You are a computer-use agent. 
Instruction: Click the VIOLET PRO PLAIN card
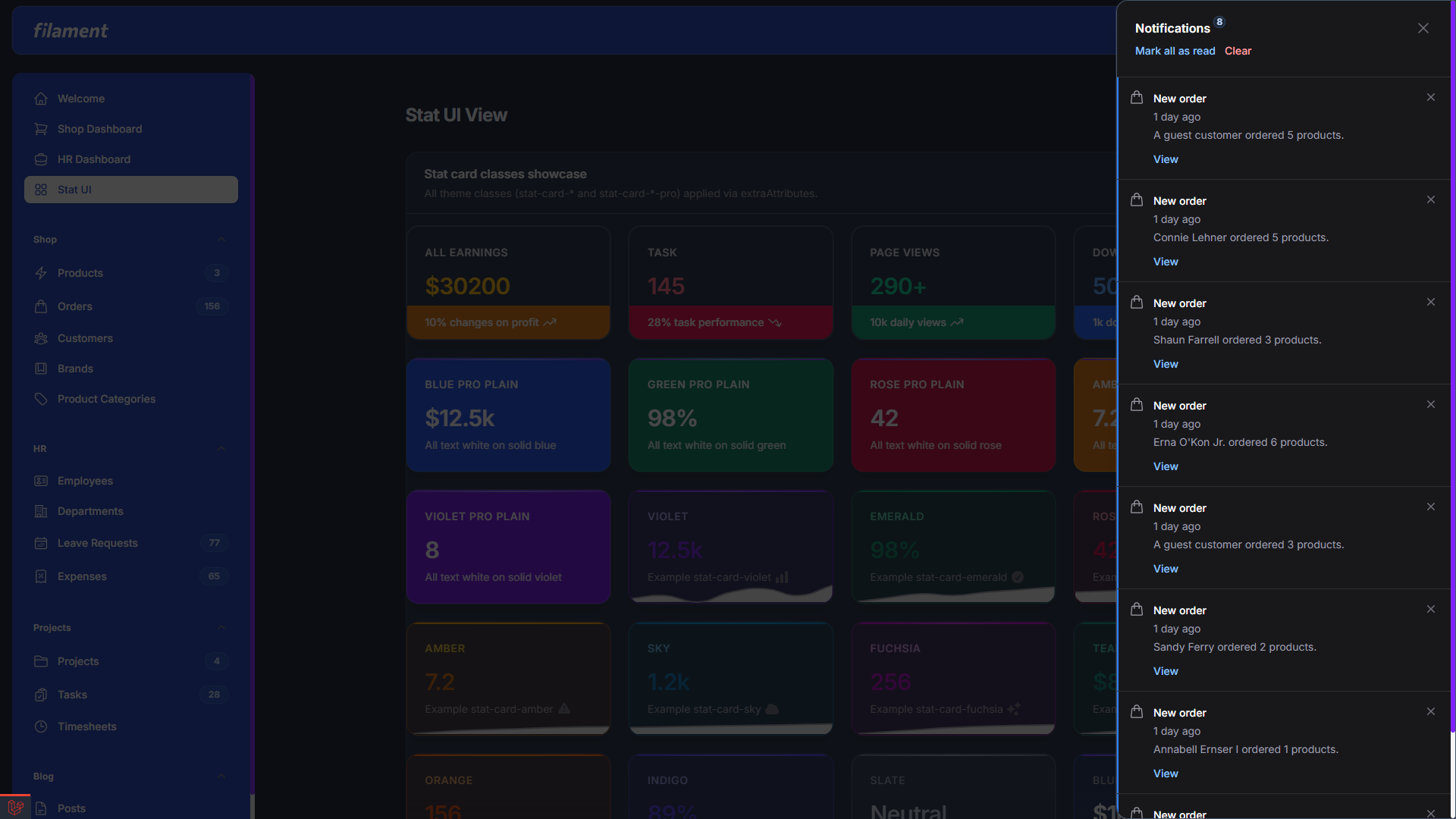(x=508, y=547)
